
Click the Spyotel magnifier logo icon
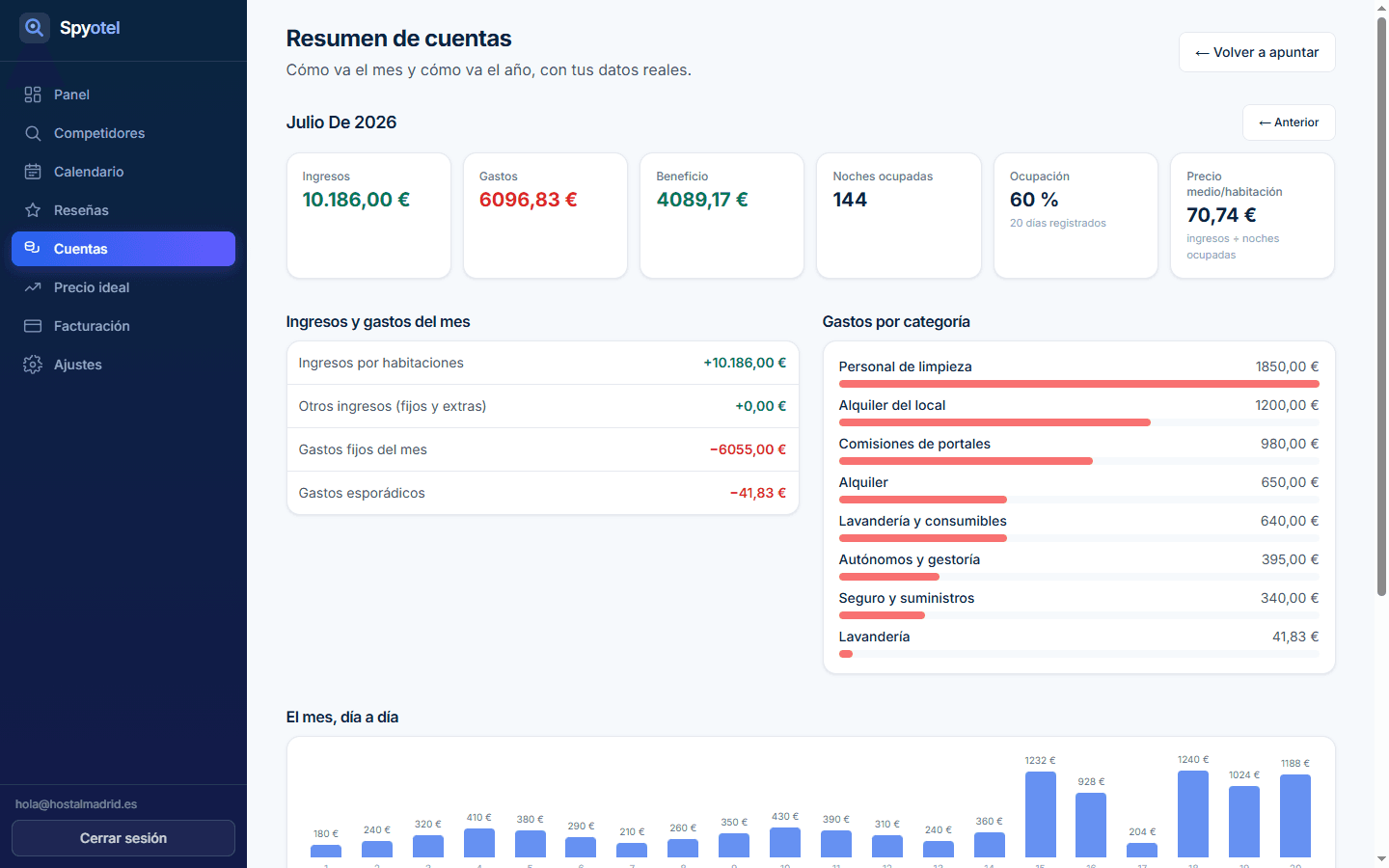35,28
